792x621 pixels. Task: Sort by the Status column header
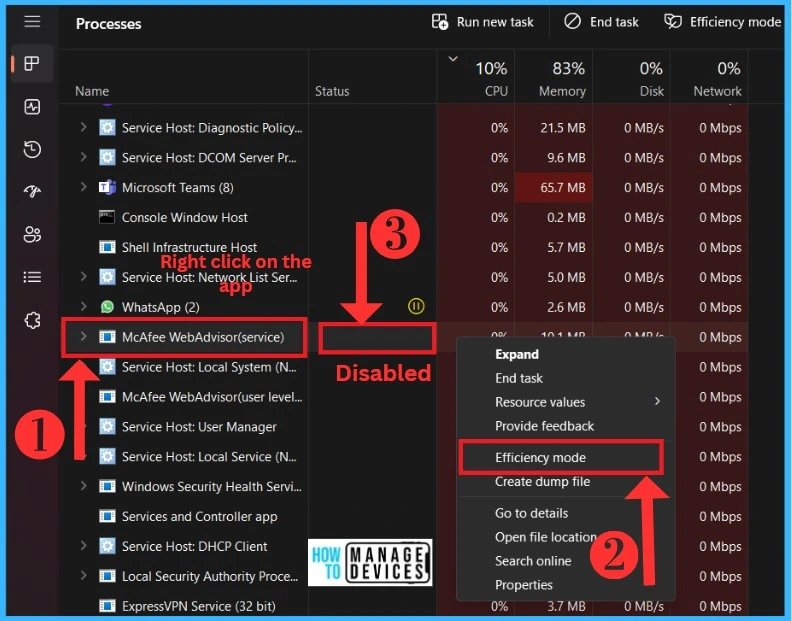[332, 91]
